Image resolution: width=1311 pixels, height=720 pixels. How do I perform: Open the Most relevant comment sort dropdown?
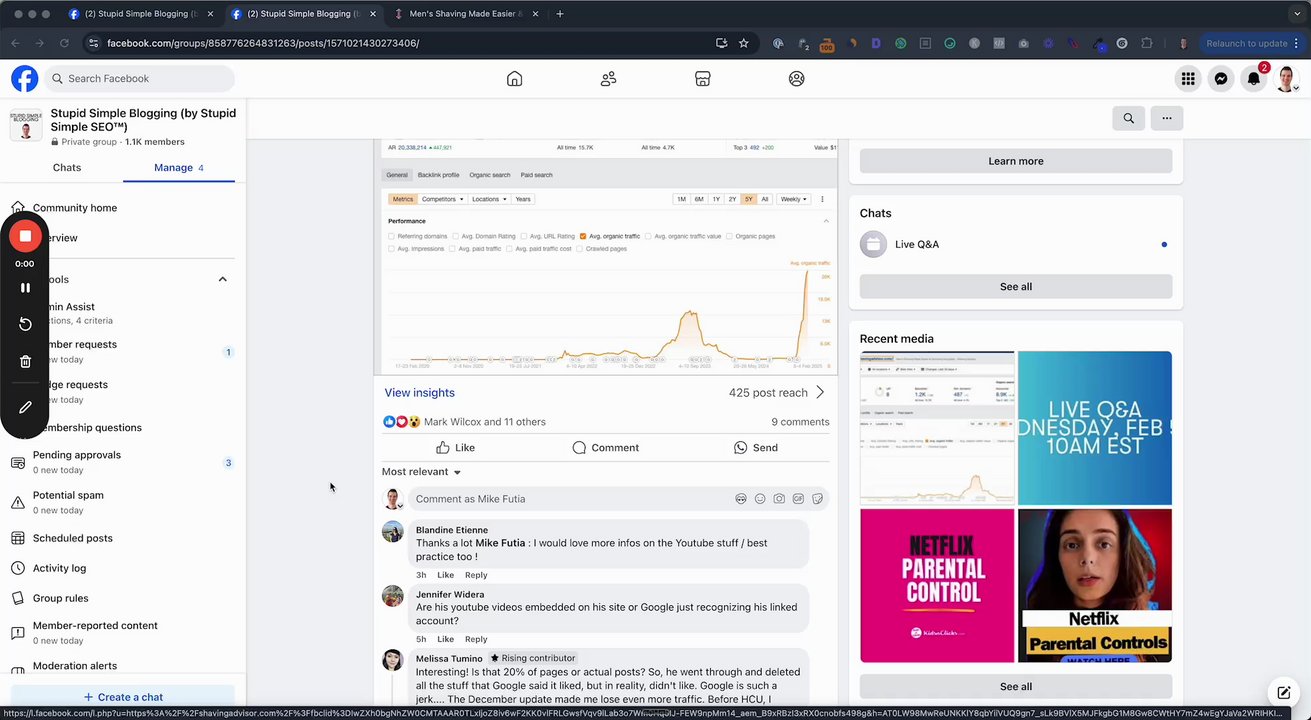pyautogui.click(x=421, y=472)
